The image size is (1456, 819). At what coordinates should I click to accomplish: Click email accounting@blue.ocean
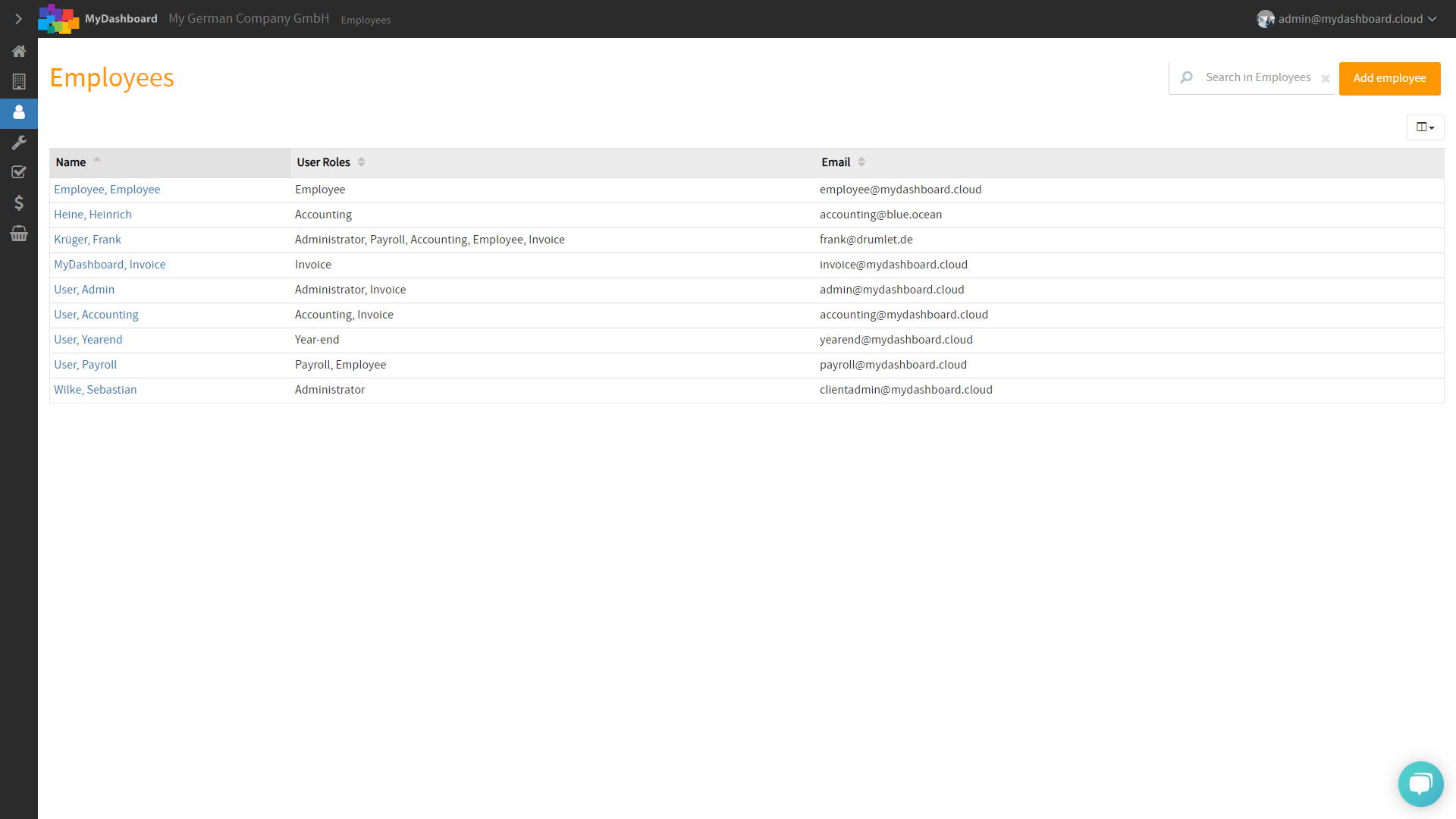tap(880, 215)
